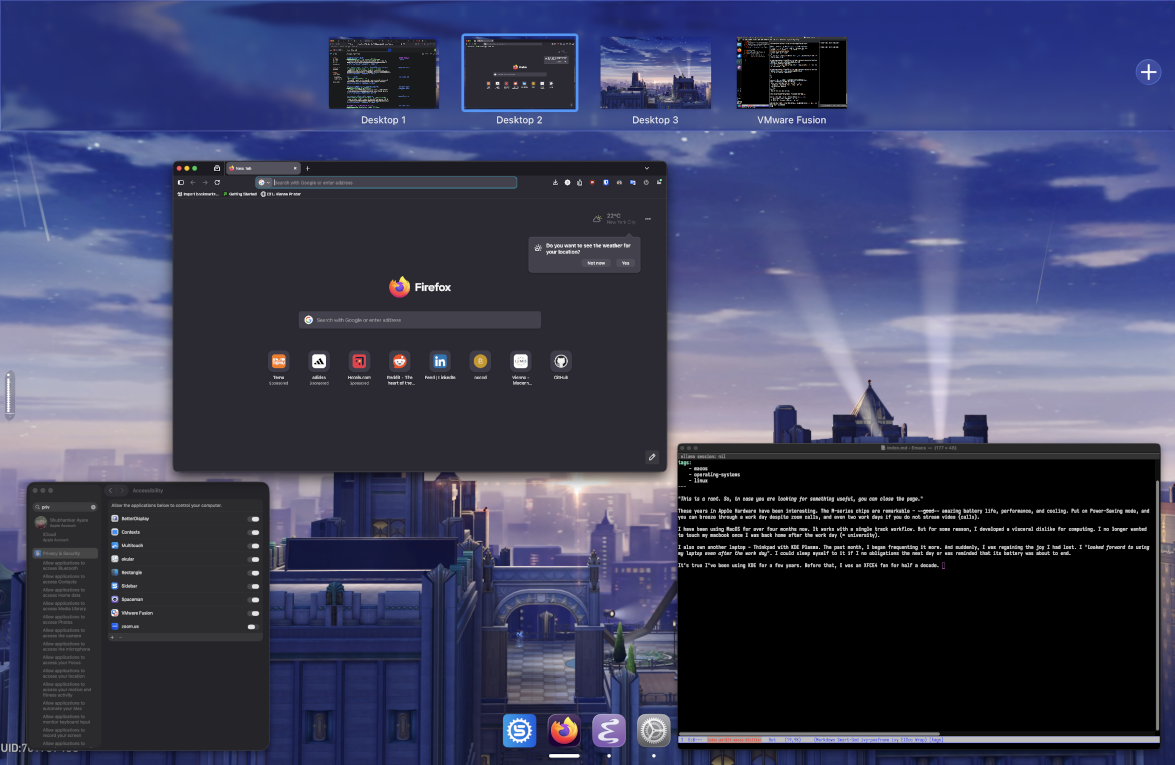Screen dimensions: 1175x765
Task: Click the Getting Started bookmark
Action: [x=243, y=193]
